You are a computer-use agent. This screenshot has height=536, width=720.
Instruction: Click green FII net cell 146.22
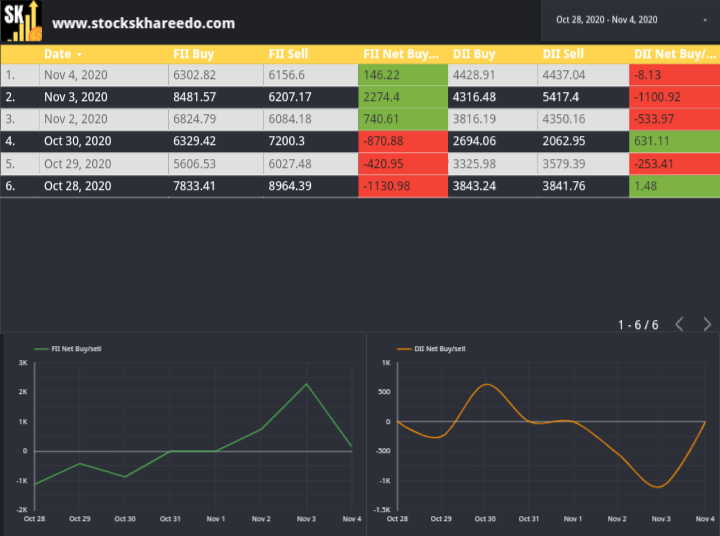tap(403, 75)
